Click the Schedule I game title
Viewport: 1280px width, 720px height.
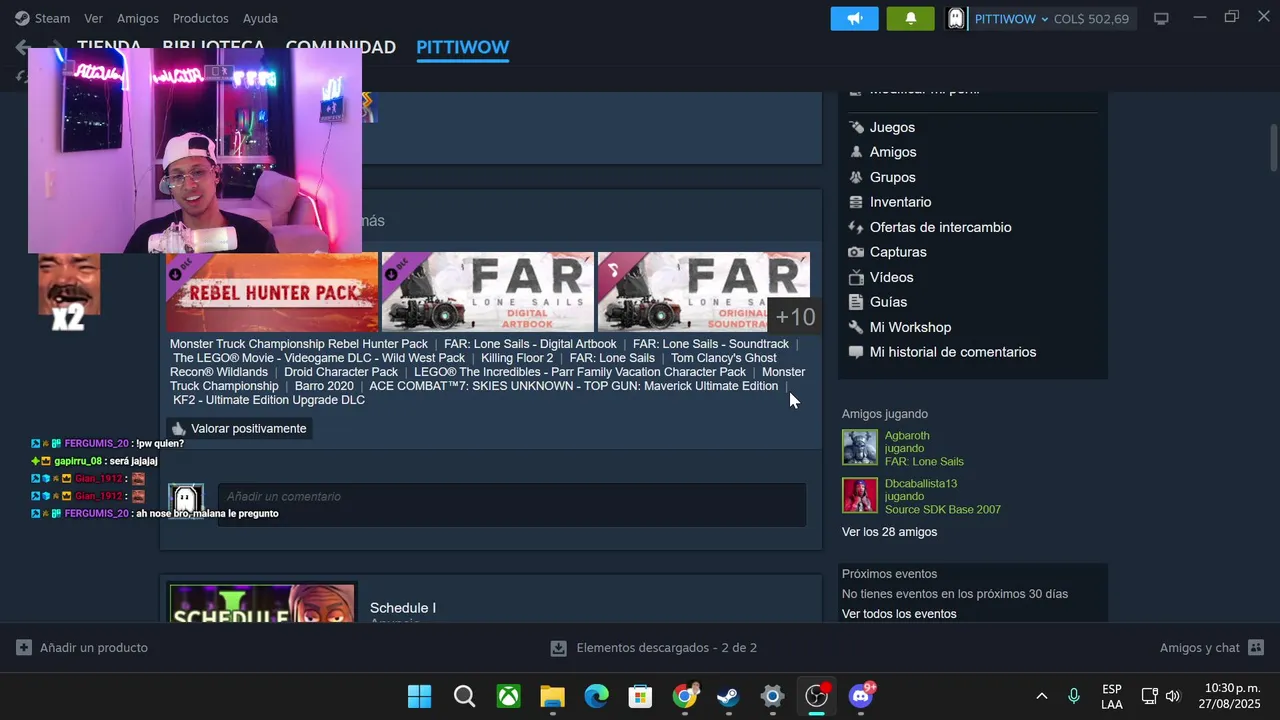tap(403, 608)
